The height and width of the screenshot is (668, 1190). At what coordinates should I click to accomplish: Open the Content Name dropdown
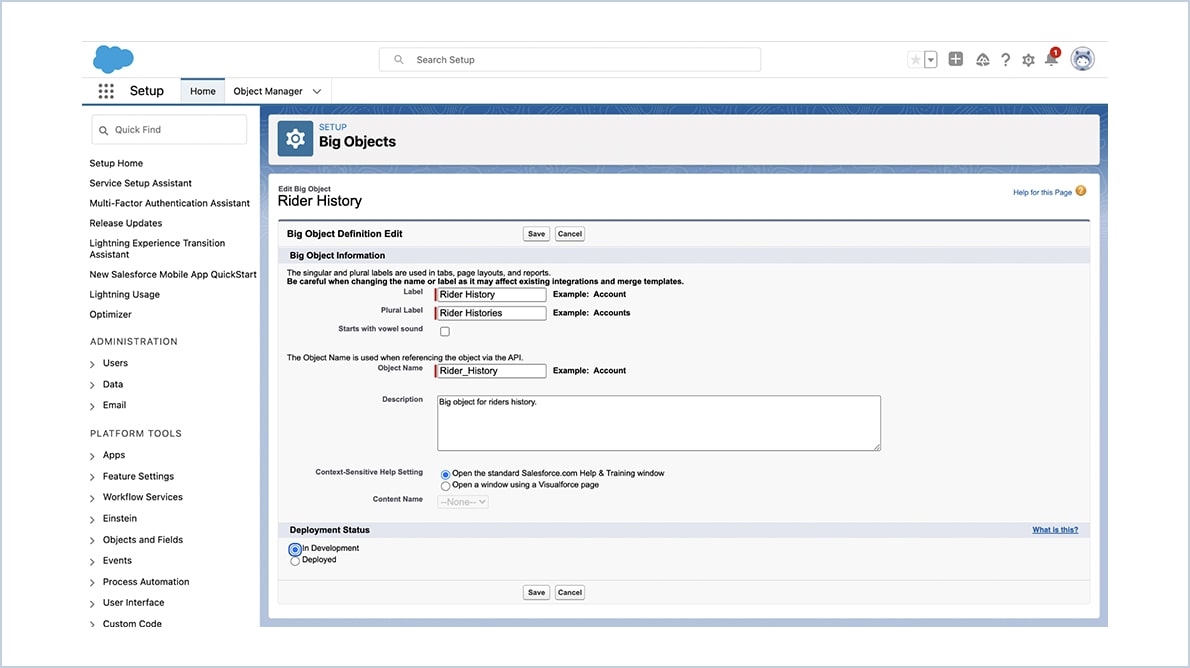tap(462, 499)
